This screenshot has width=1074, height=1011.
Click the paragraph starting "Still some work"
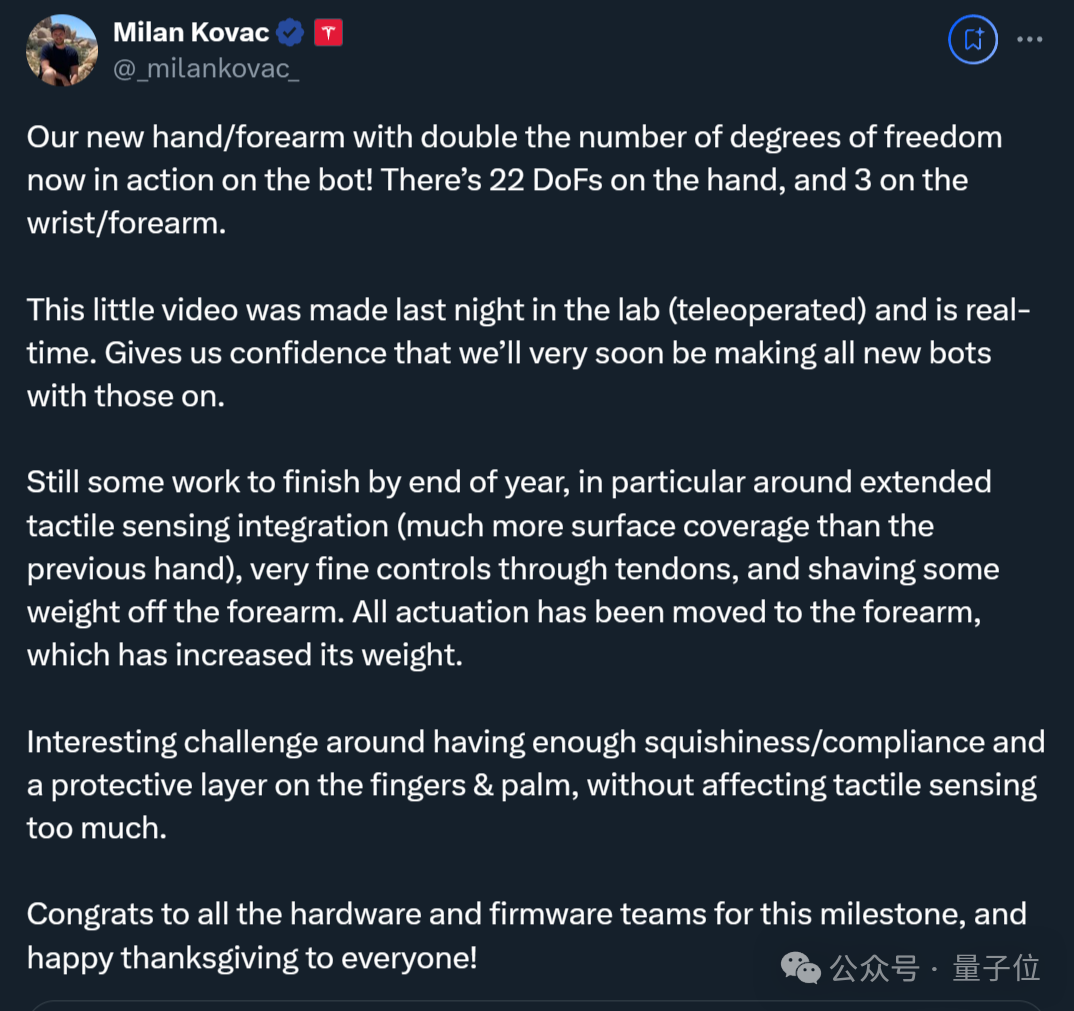click(x=513, y=569)
